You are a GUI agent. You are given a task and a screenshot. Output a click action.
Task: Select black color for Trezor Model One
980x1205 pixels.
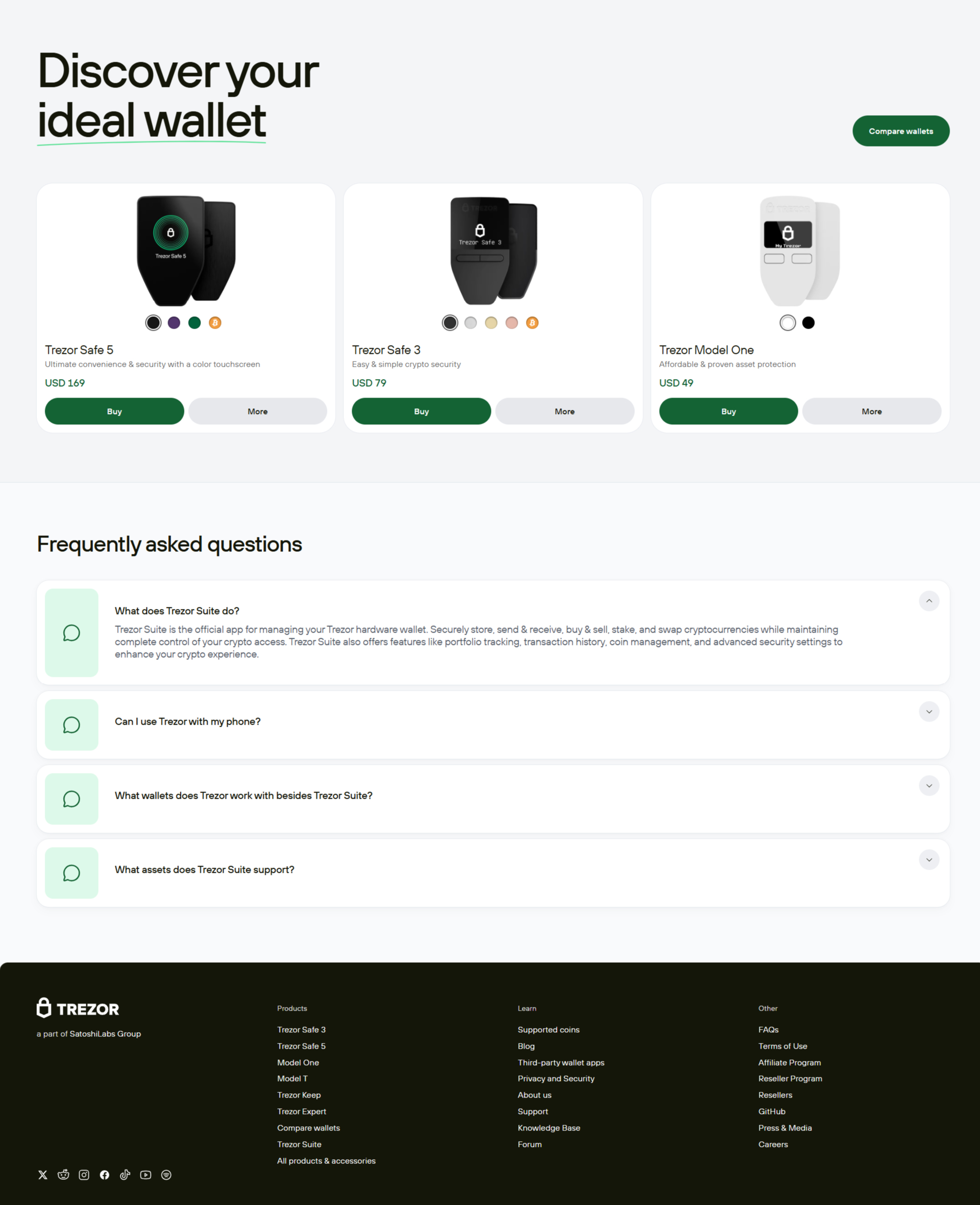point(808,322)
